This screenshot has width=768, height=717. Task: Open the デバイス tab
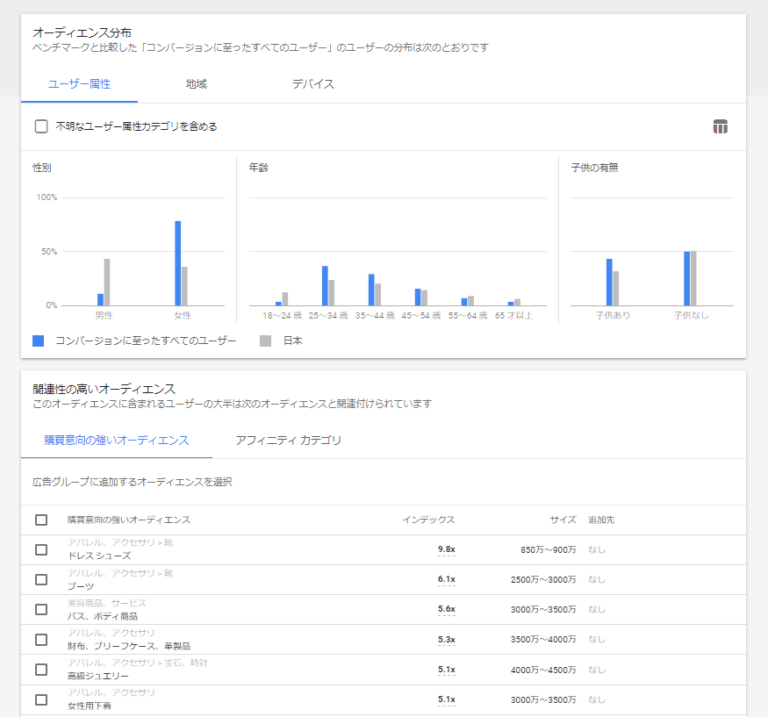point(313,84)
